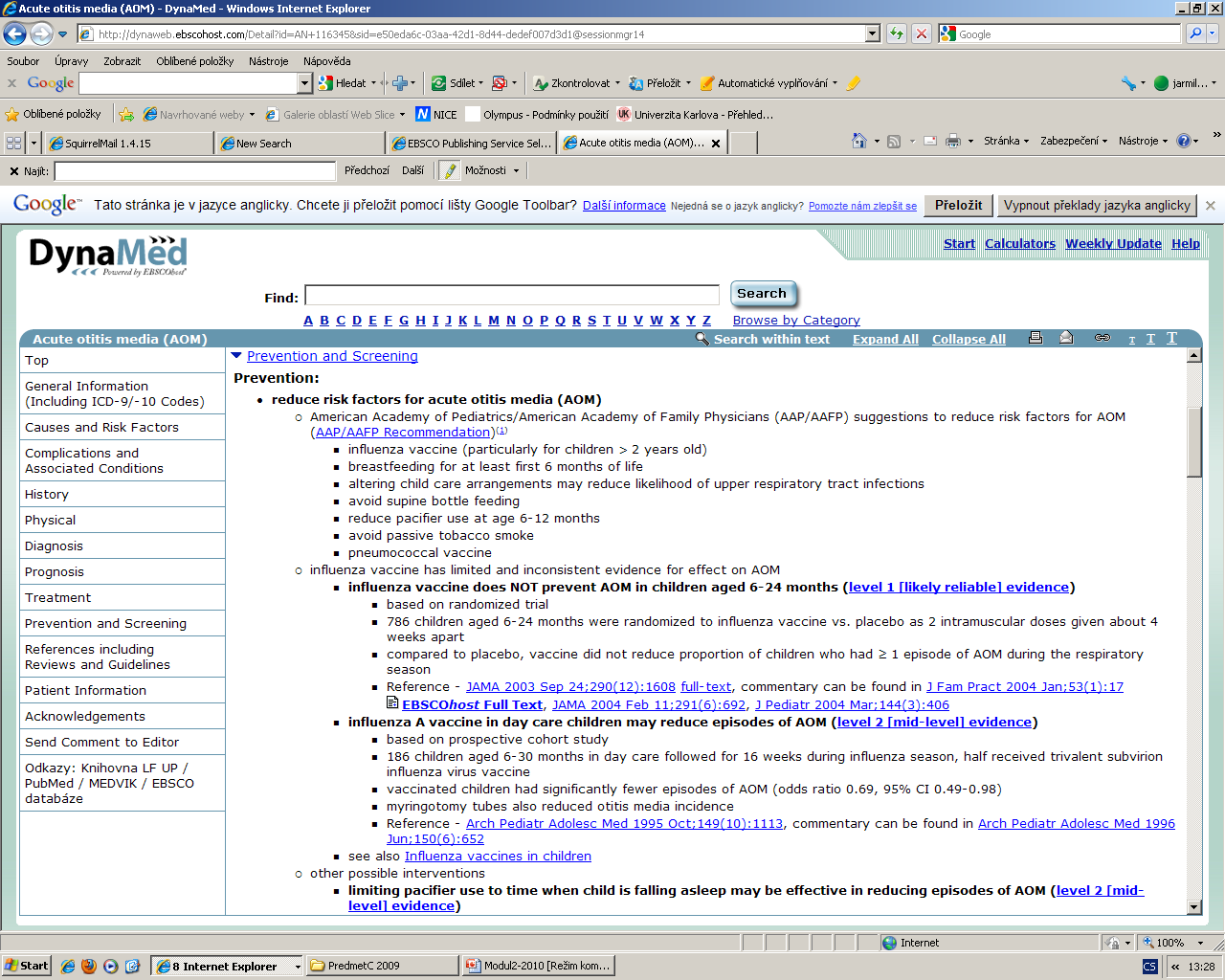Click the DynaMed Search button
This screenshot has width=1225, height=980.
(x=762, y=294)
